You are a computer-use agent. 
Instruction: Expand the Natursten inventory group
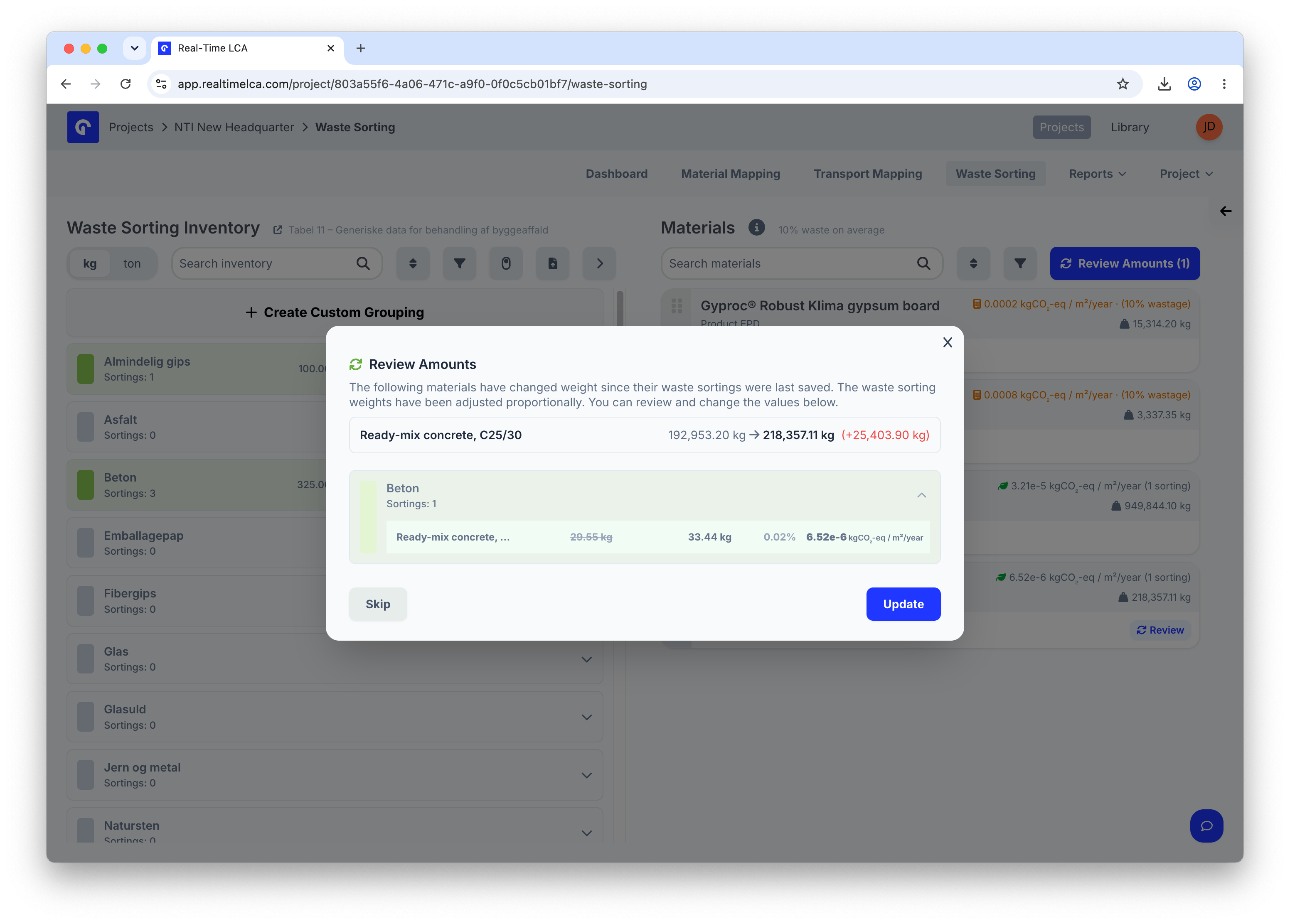coord(586,833)
